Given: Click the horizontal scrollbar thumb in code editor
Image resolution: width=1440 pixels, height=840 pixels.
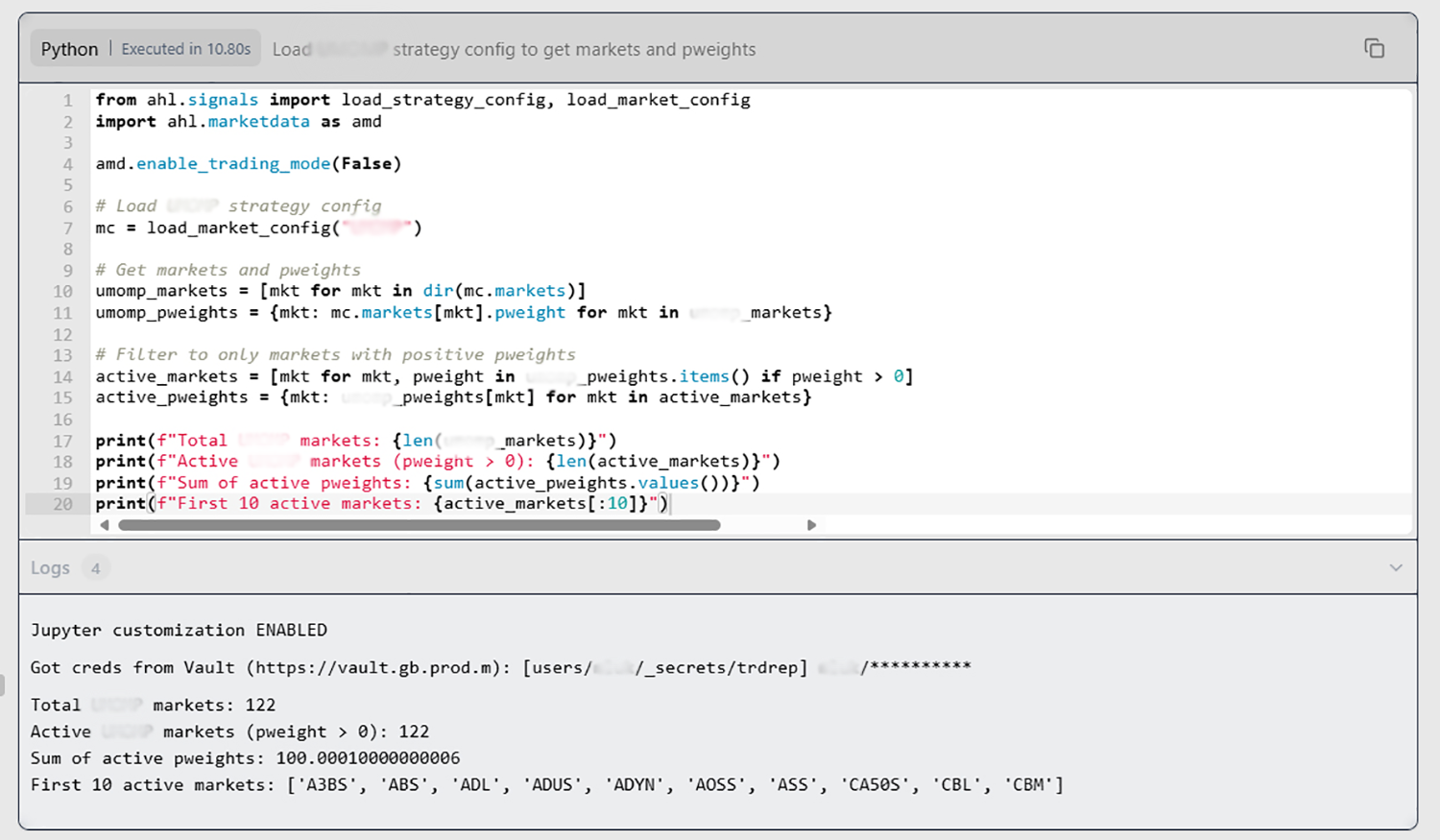Looking at the screenshot, I should click(x=419, y=525).
